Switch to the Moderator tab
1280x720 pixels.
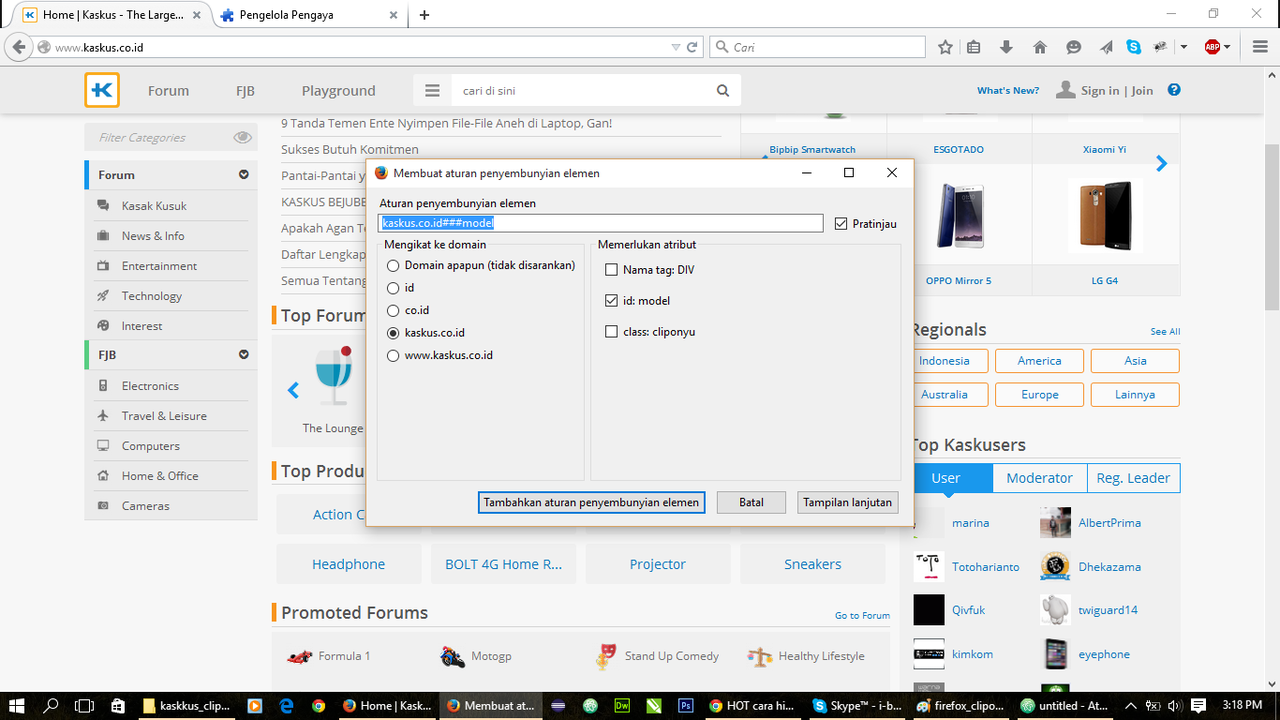(1039, 478)
